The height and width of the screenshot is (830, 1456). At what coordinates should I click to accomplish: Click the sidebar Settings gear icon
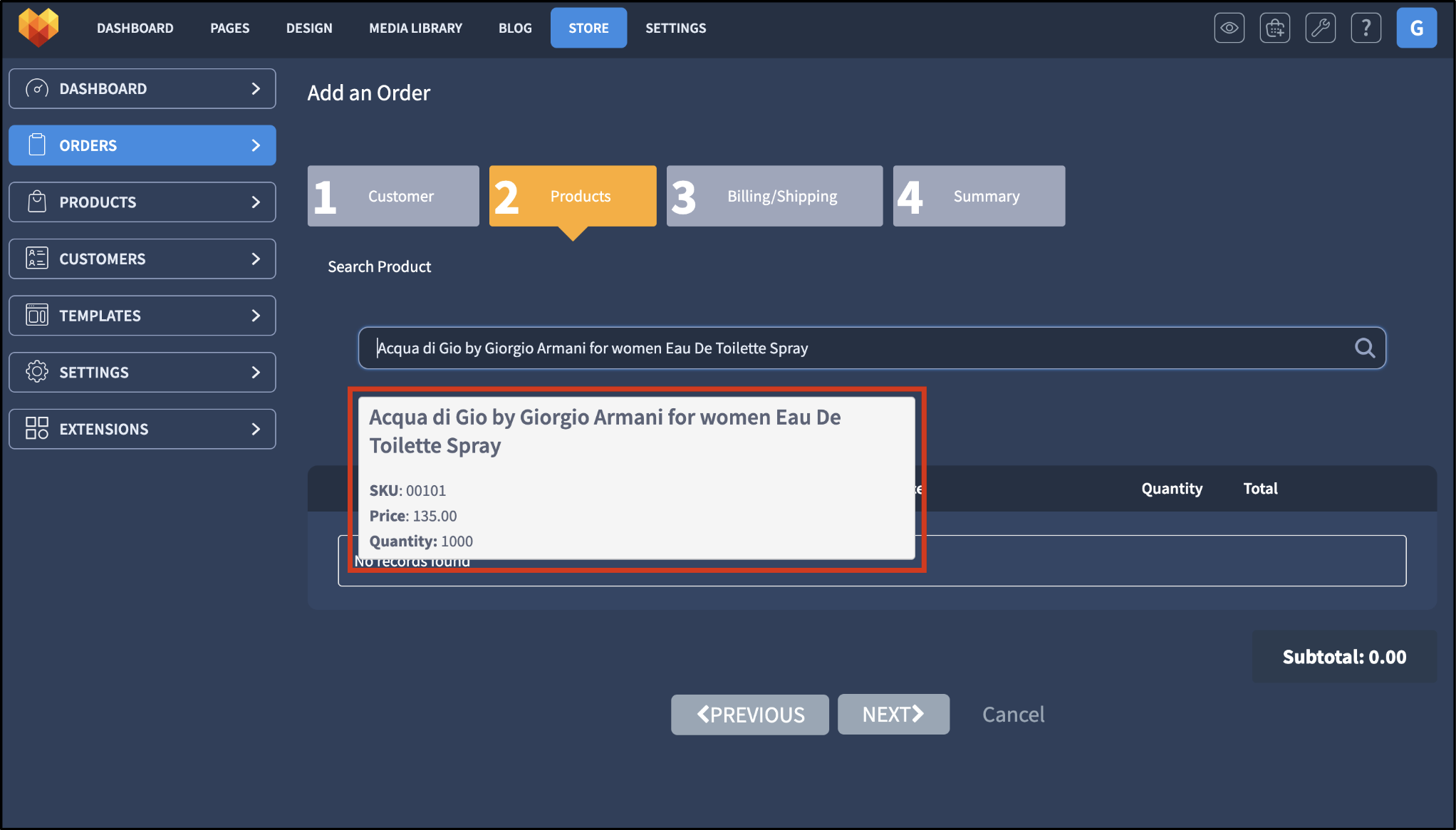coord(37,371)
